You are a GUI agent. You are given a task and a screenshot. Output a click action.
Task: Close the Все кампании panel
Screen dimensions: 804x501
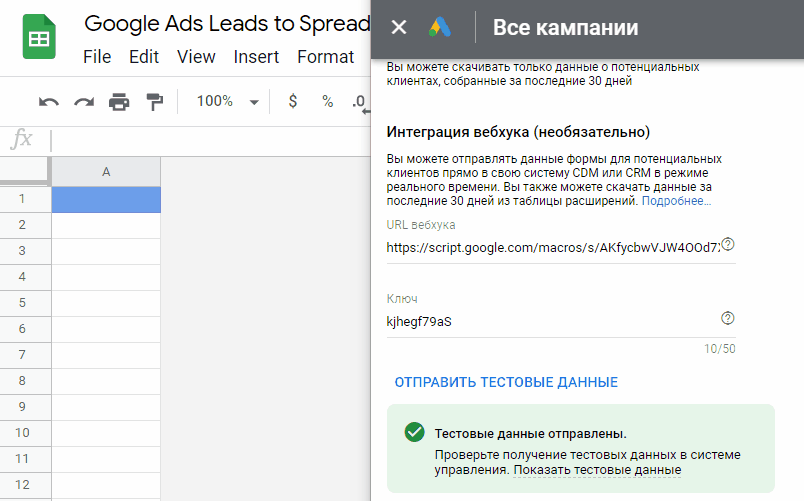pos(398,27)
